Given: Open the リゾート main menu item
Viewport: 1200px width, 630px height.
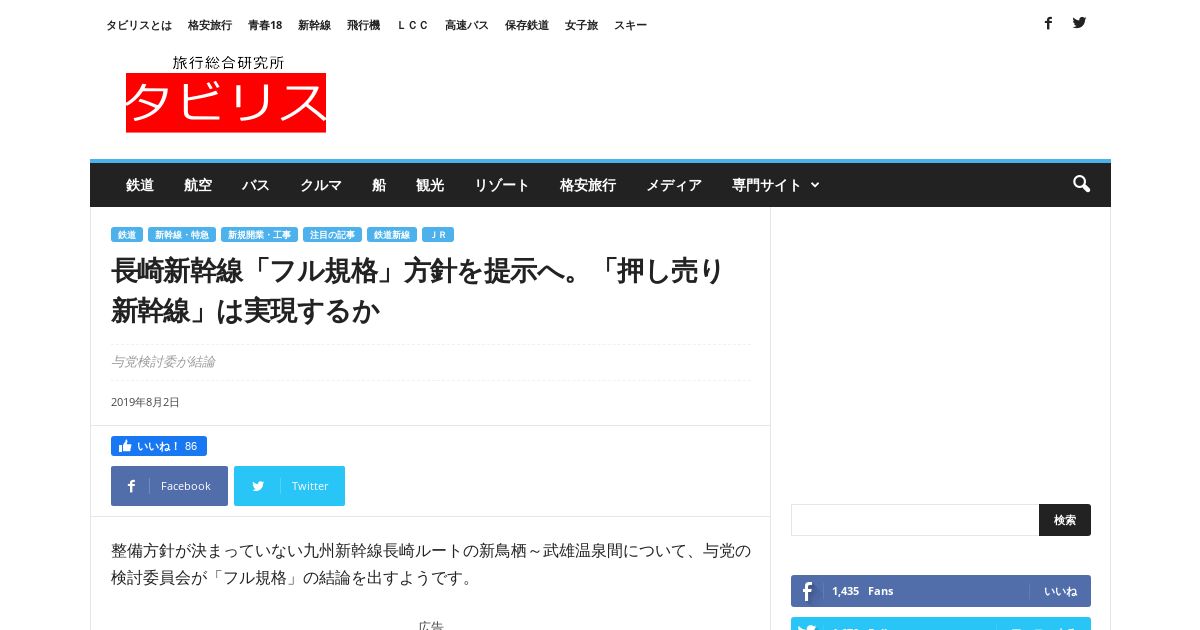Looking at the screenshot, I should (502, 185).
